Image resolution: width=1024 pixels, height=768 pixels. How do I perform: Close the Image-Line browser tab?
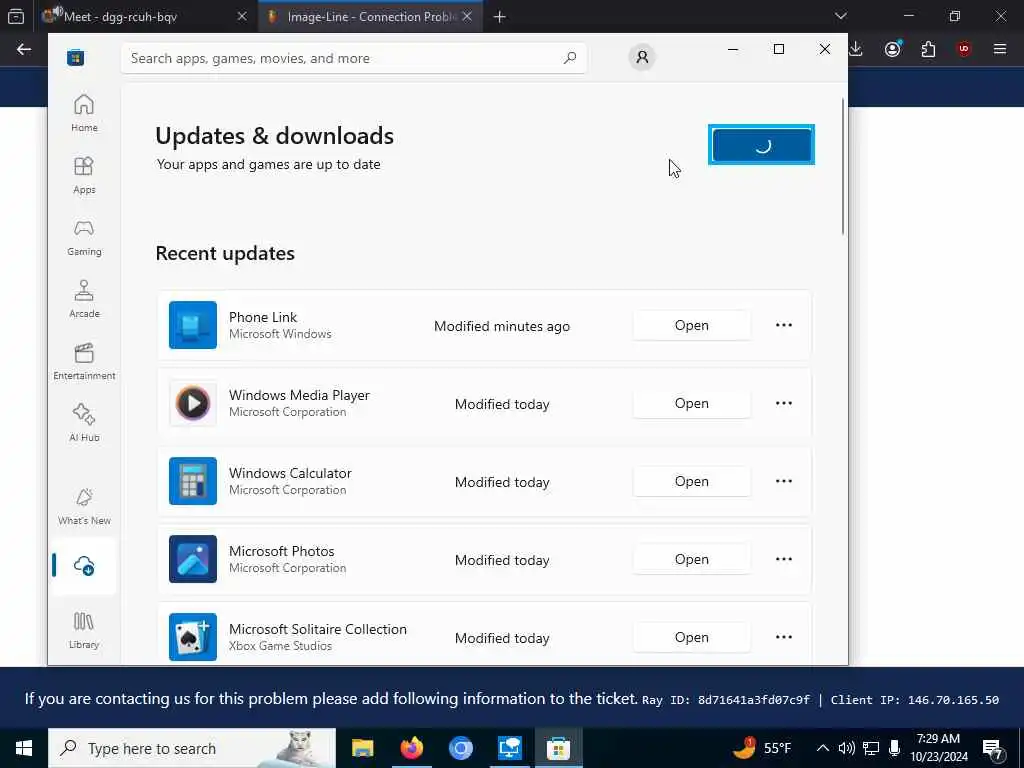pyautogui.click(x=467, y=16)
